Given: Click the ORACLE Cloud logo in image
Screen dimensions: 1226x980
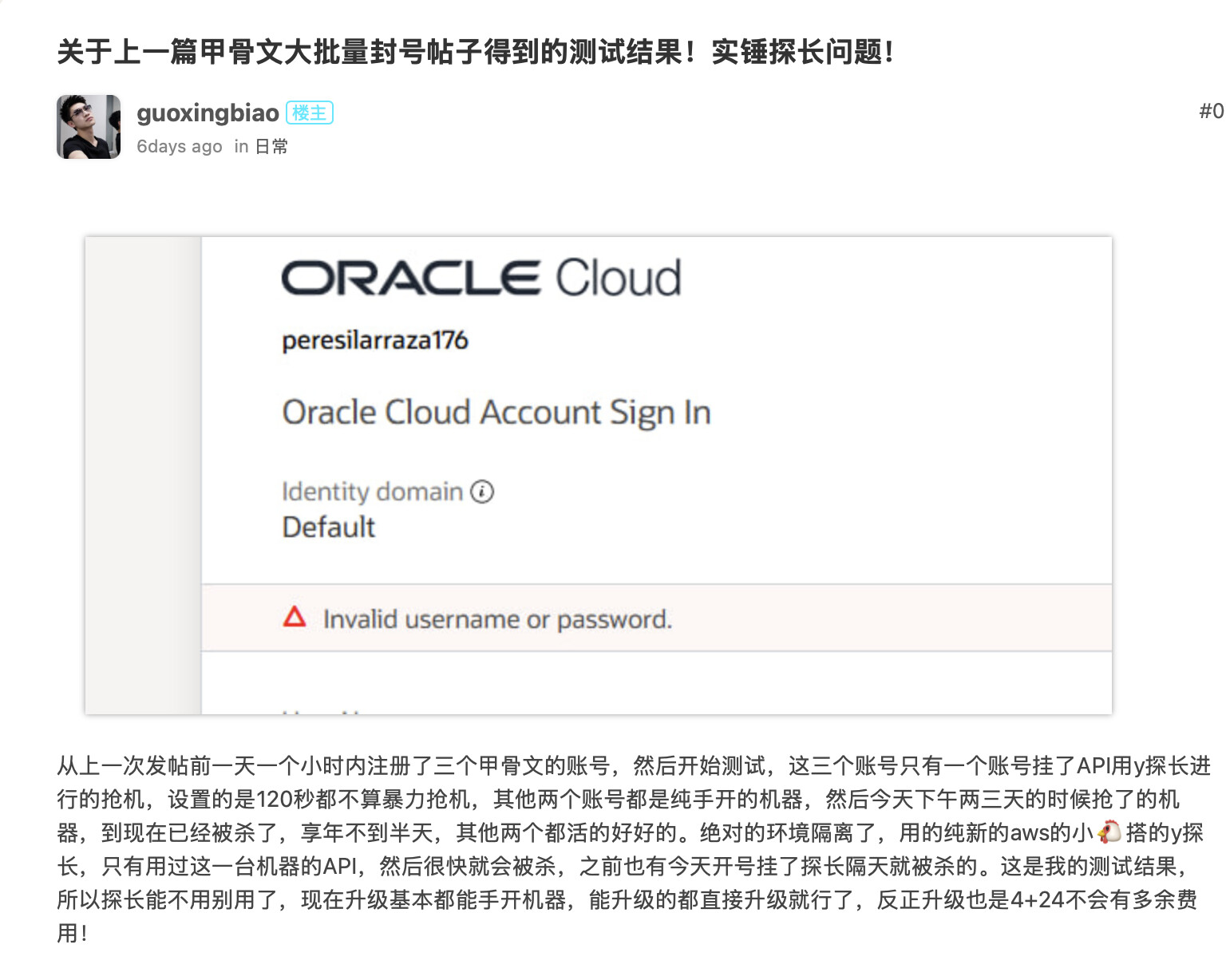Looking at the screenshot, I should [x=481, y=278].
